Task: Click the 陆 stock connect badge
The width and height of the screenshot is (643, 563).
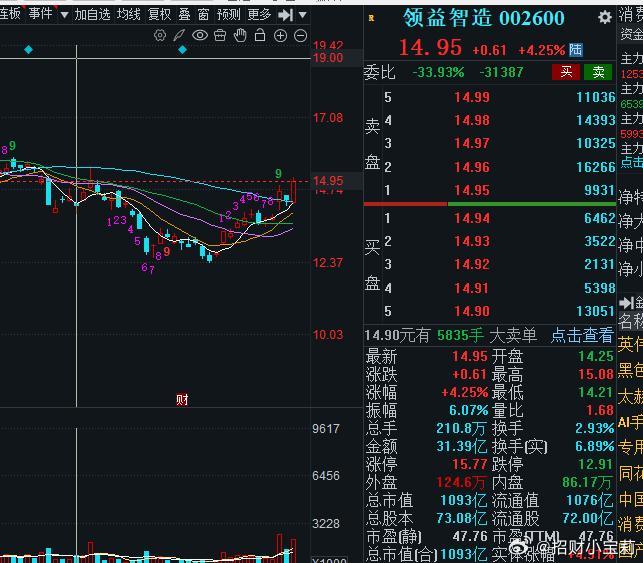Action: pos(575,50)
